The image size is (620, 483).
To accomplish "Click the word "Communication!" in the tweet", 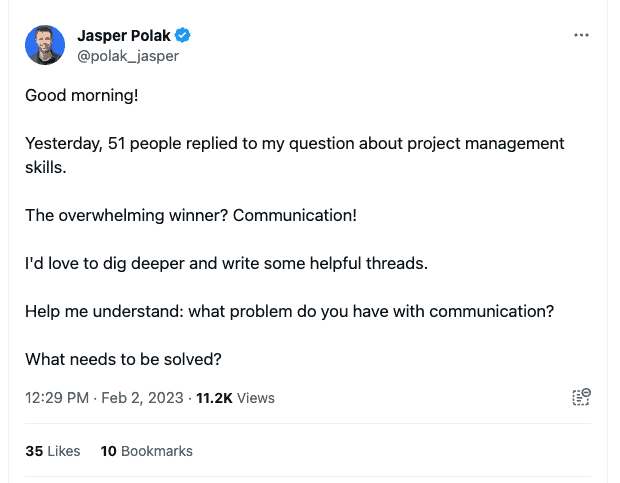I will 295,216.
